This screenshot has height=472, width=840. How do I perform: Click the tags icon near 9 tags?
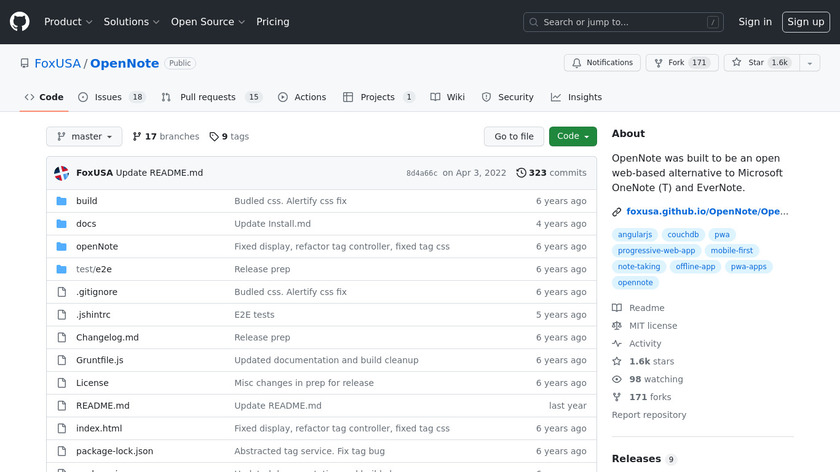click(x=213, y=137)
